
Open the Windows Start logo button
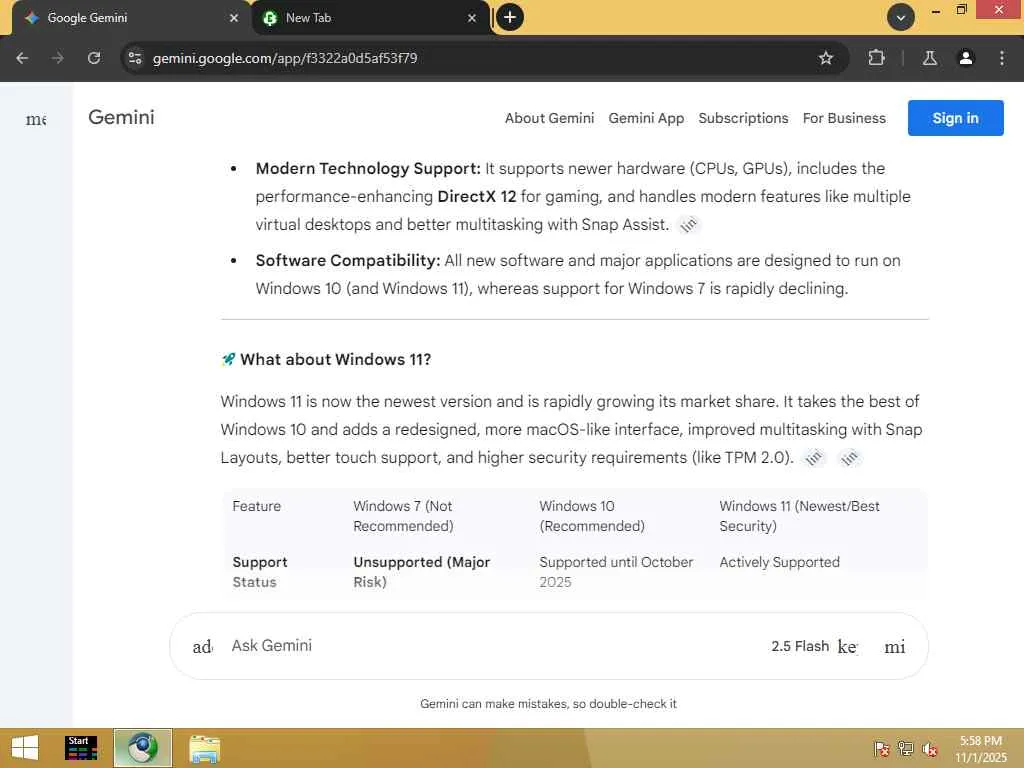(x=25, y=748)
